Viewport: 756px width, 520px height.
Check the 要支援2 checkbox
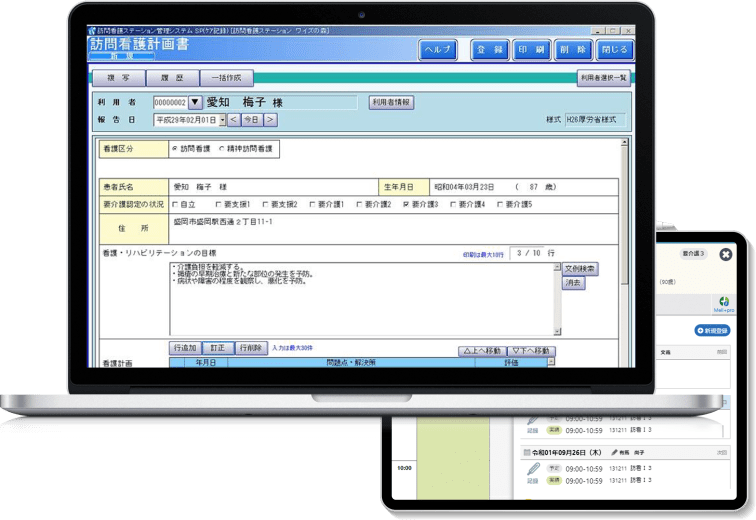[x=265, y=204]
